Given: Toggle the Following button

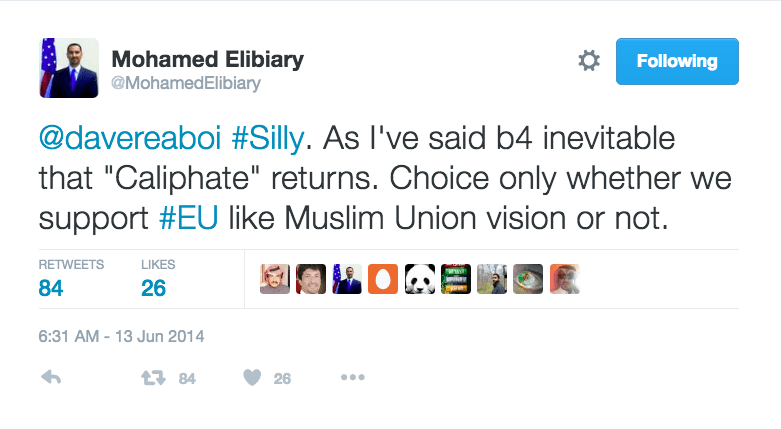Looking at the screenshot, I should click(676, 61).
